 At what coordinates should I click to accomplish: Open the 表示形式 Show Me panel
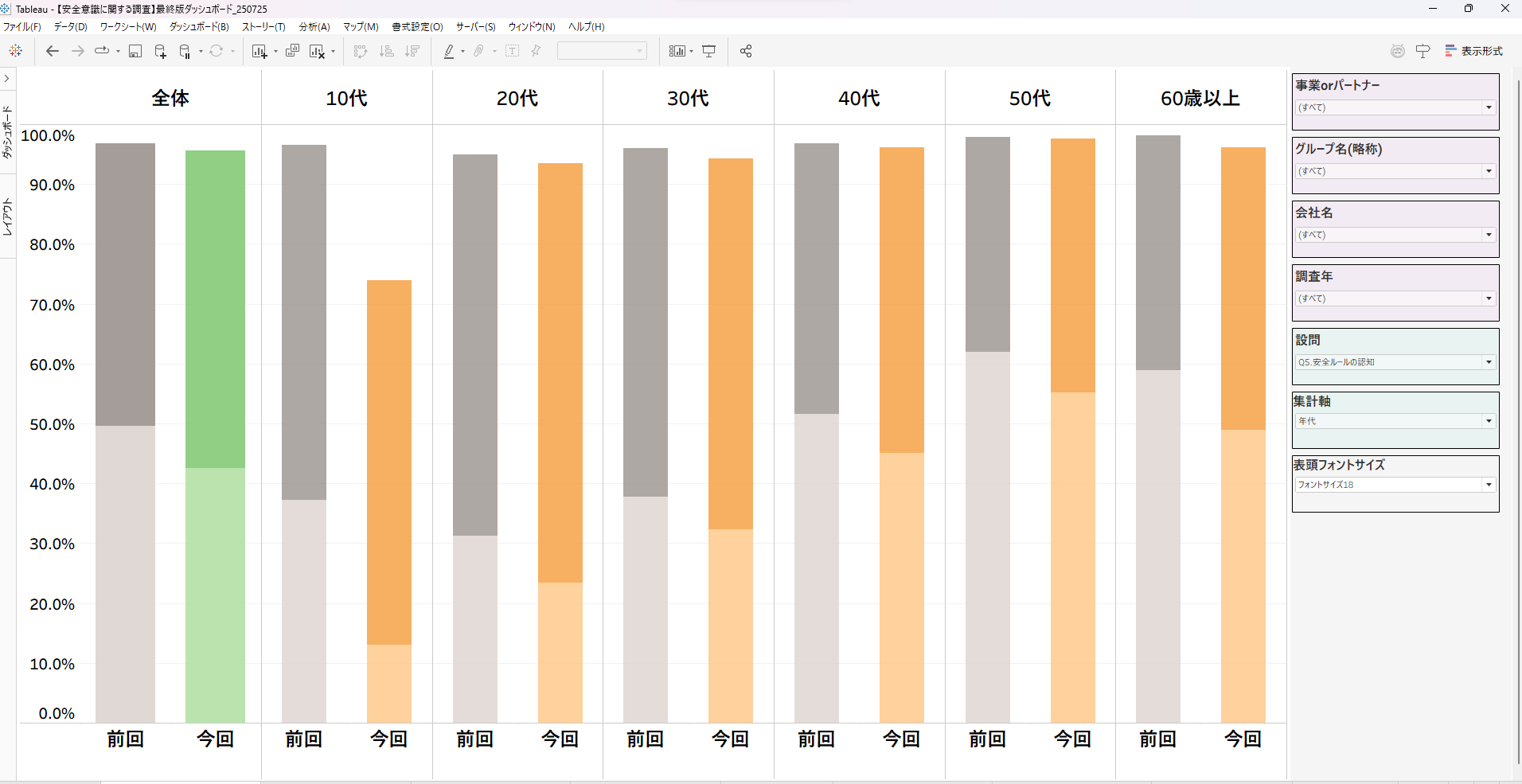click(x=1473, y=51)
